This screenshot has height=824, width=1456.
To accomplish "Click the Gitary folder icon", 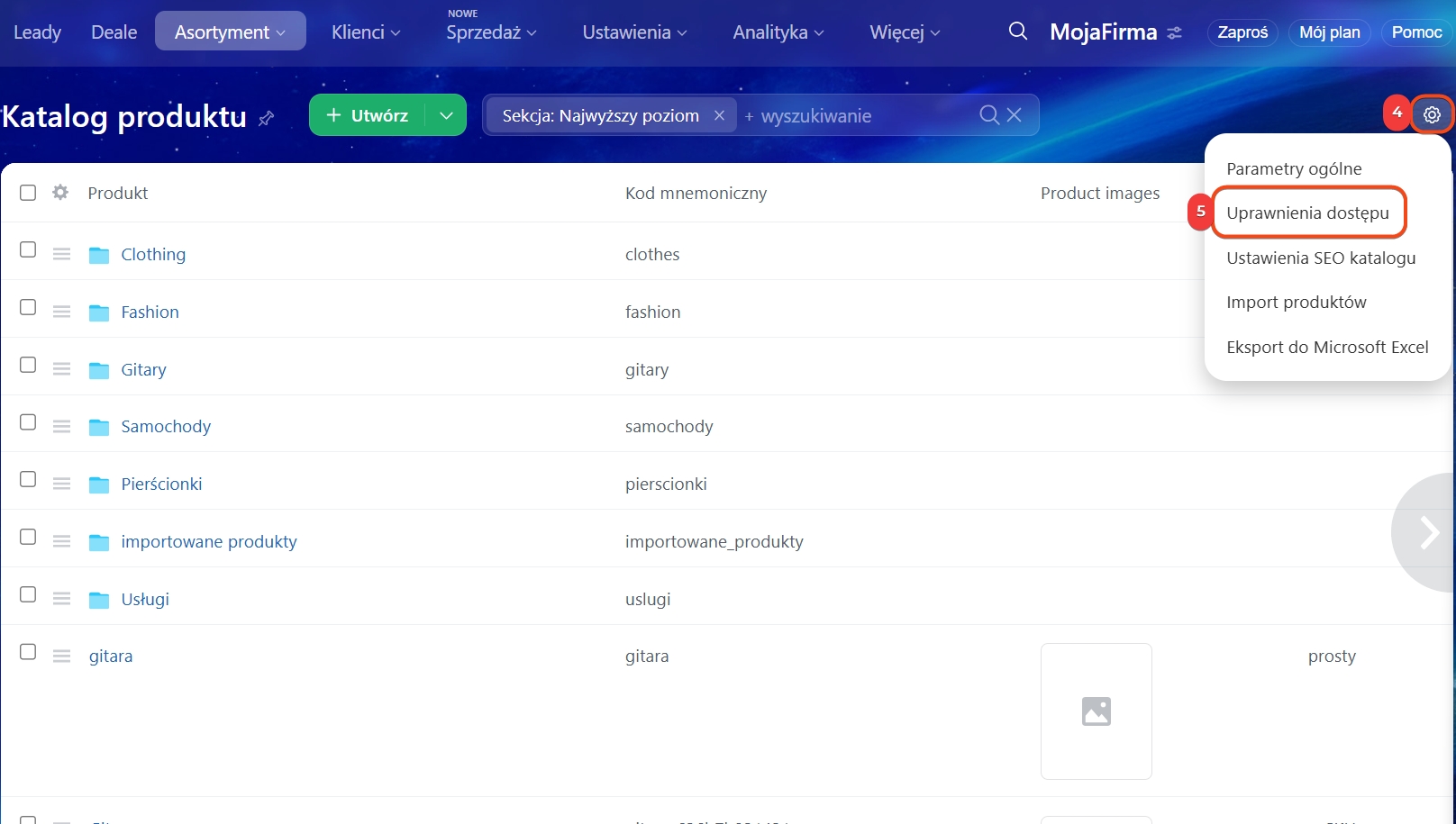I will (99, 370).
